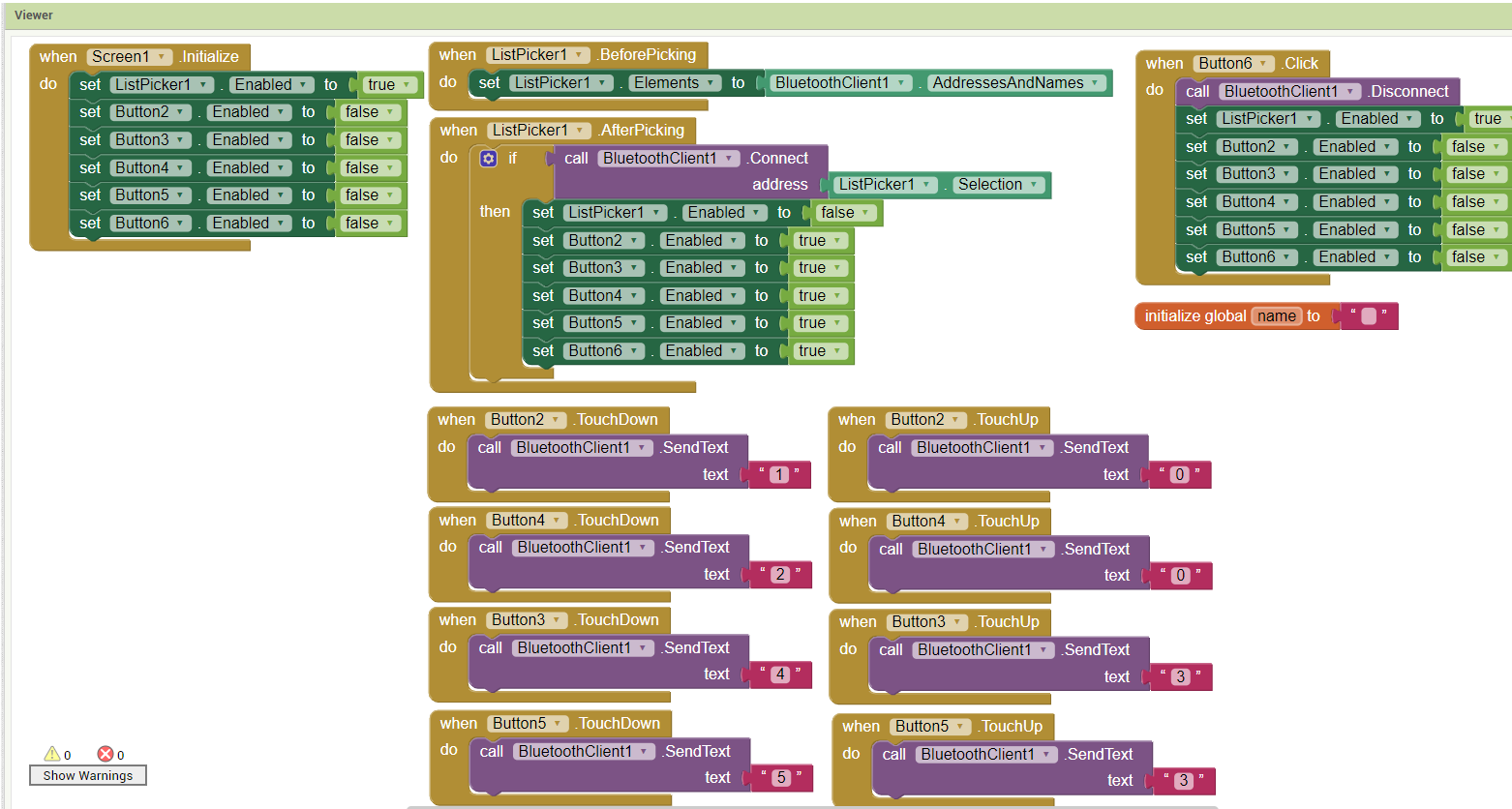Screen dimensions: 1512x809
Task: Toggle false value for Button2 in Button6.Click
Action: tap(1476, 146)
